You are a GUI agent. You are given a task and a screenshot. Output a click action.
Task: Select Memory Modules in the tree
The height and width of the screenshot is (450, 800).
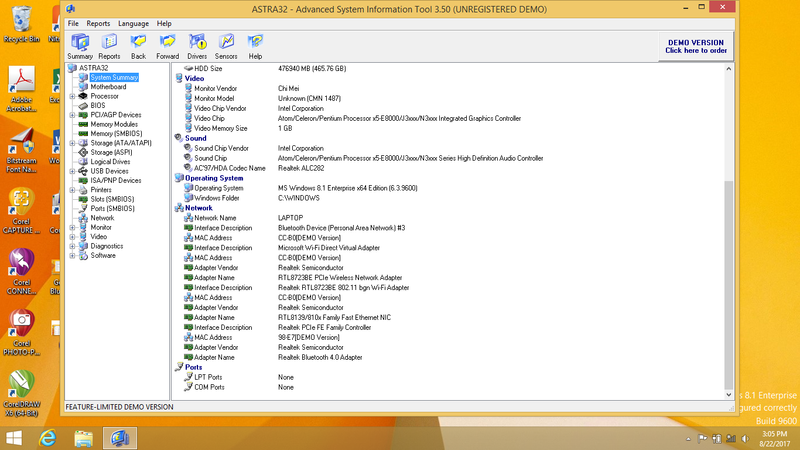coord(115,124)
